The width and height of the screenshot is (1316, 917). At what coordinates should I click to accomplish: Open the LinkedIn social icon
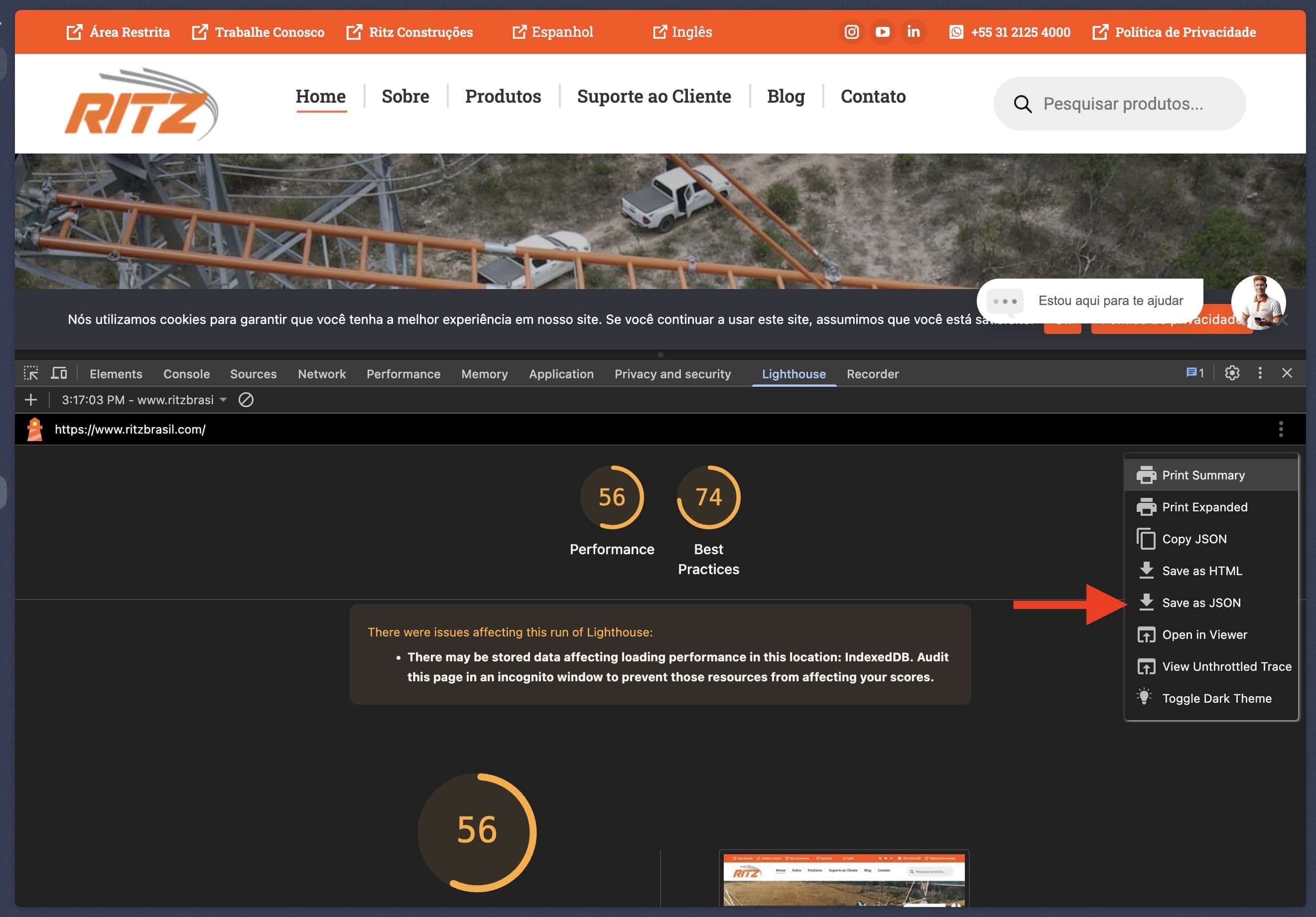click(914, 31)
